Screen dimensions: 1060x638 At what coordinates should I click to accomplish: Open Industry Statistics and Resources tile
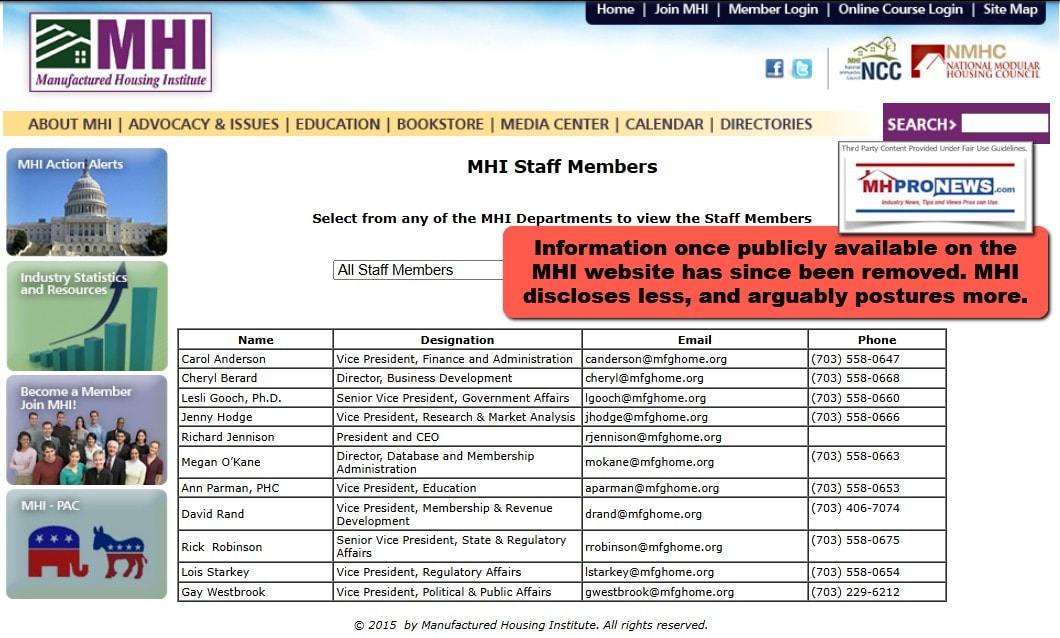tap(87, 316)
